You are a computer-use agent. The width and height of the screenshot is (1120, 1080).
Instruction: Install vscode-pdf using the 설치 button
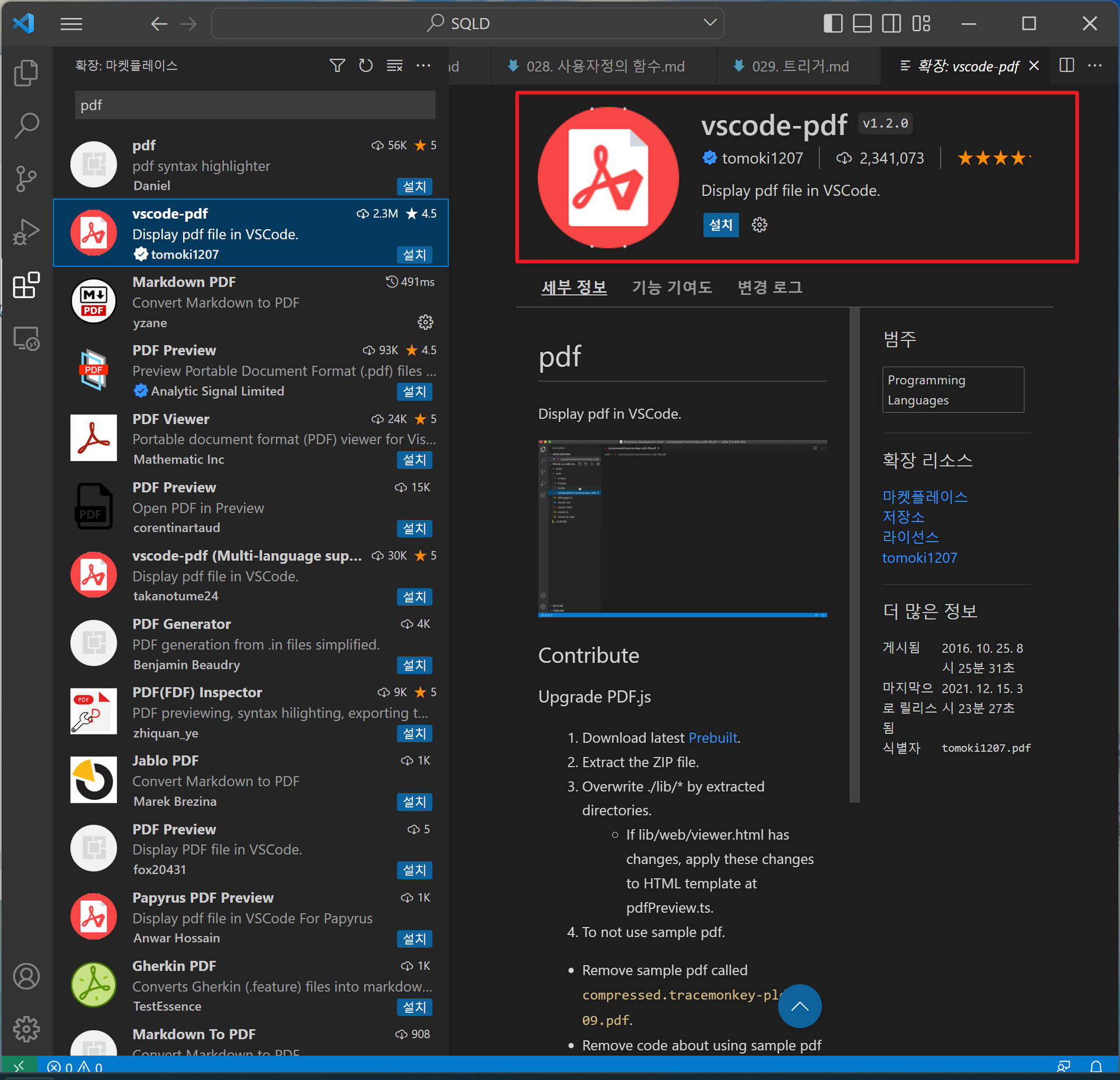pos(721,225)
